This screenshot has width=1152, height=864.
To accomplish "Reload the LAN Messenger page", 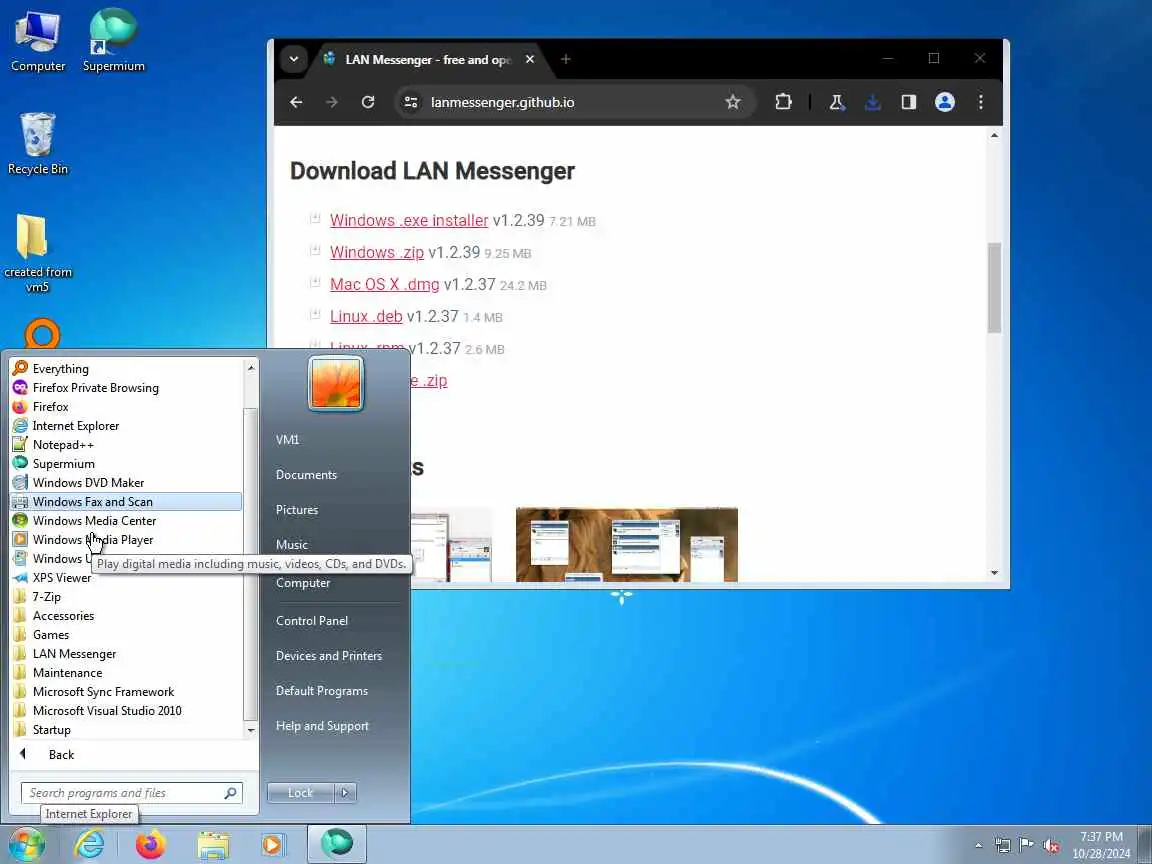I will [x=368, y=102].
